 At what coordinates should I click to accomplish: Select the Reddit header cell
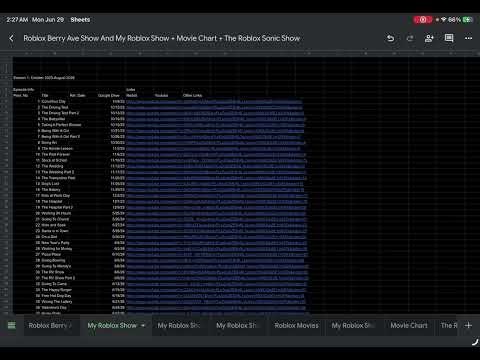pos(132,96)
